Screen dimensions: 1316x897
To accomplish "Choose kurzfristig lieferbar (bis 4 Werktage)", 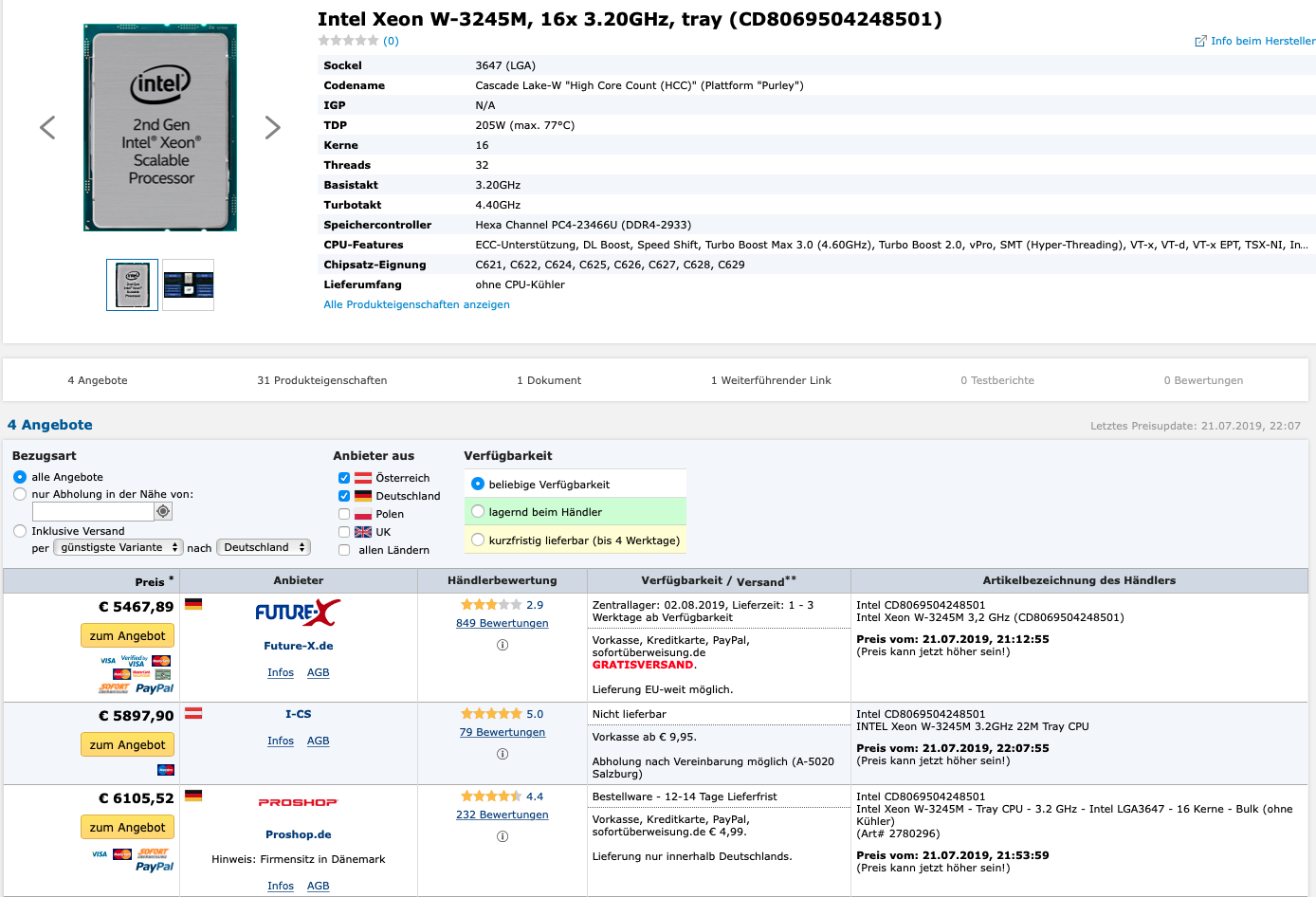I will pyautogui.click(x=478, y=540).
